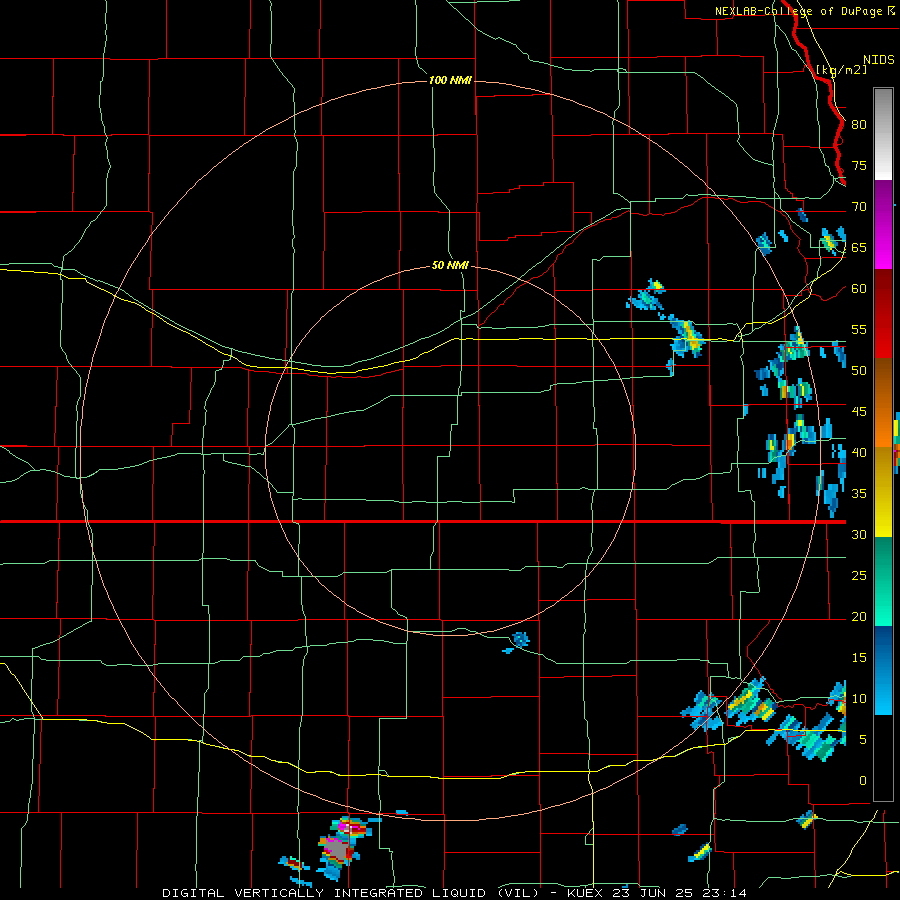Select the orange-brown segment of the color bar
The width and height of the screenshot is (900, 900).
pyautogui.click(x=883, y=403)
